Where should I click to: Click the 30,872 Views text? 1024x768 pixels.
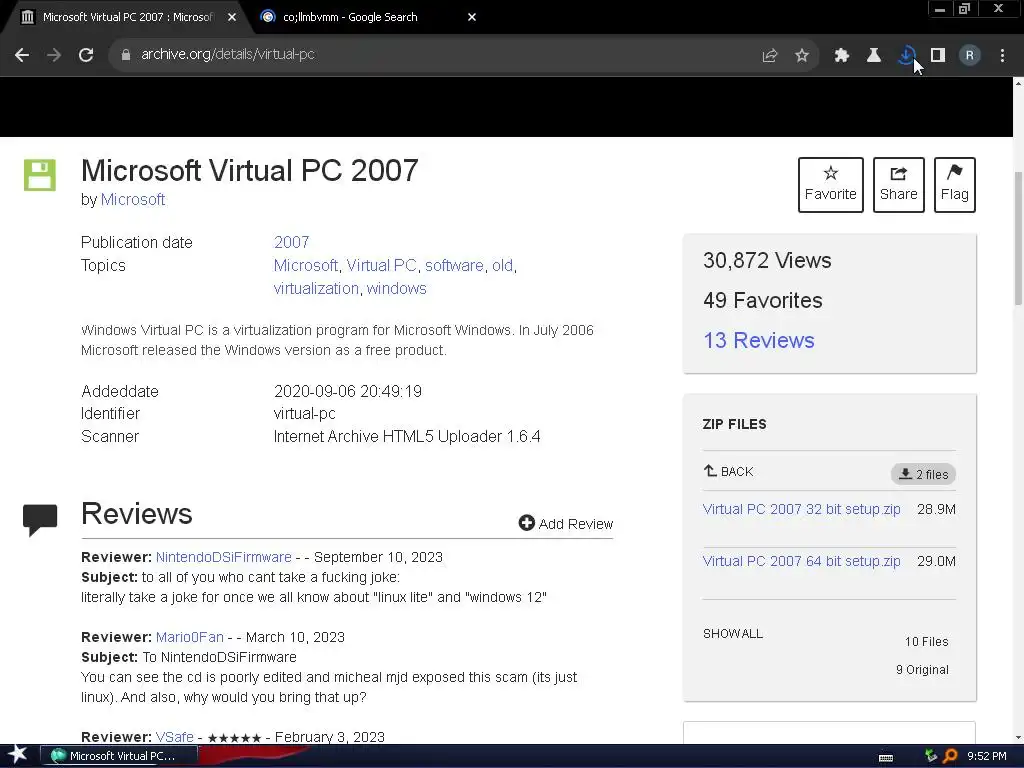[x=767, y=261]
